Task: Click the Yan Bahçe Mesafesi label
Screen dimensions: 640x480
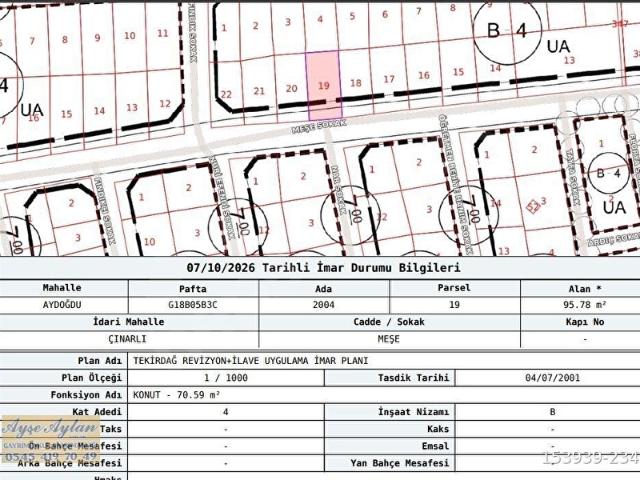Action: 400,463
